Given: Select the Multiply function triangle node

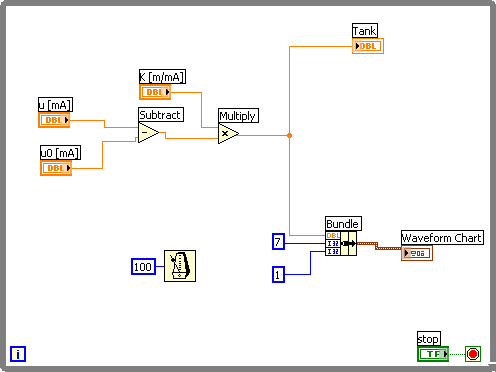Looking at the screenshot, I should 228,134.
